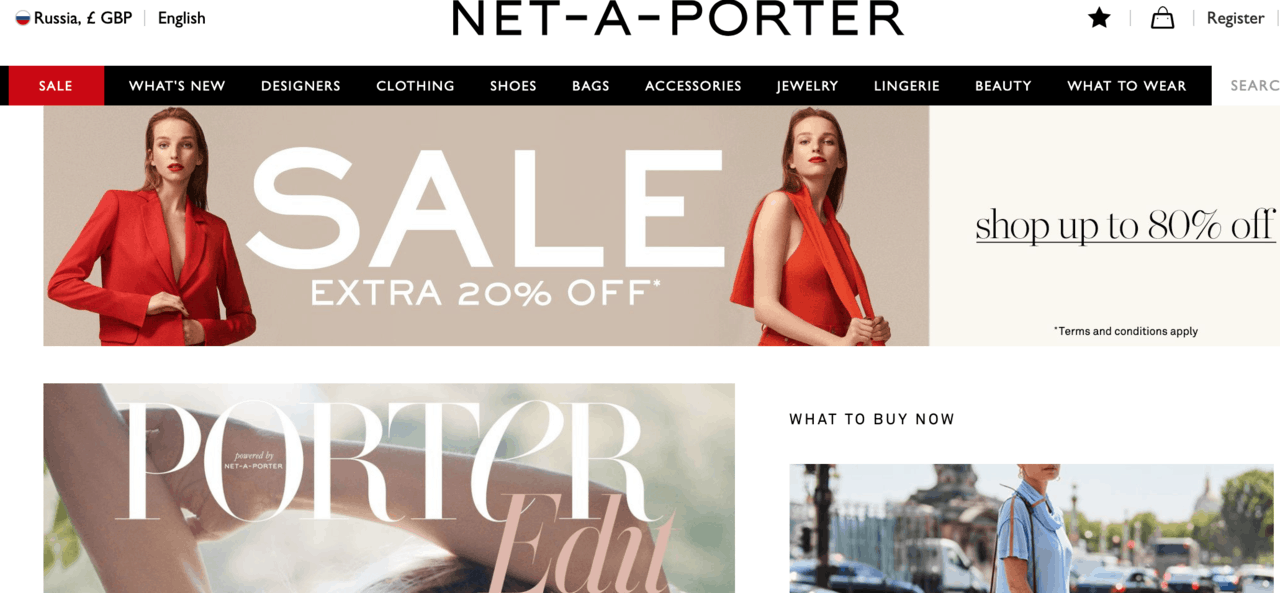
Task: Select Clothing in navigation bar
Action: [x=415, y=86]
